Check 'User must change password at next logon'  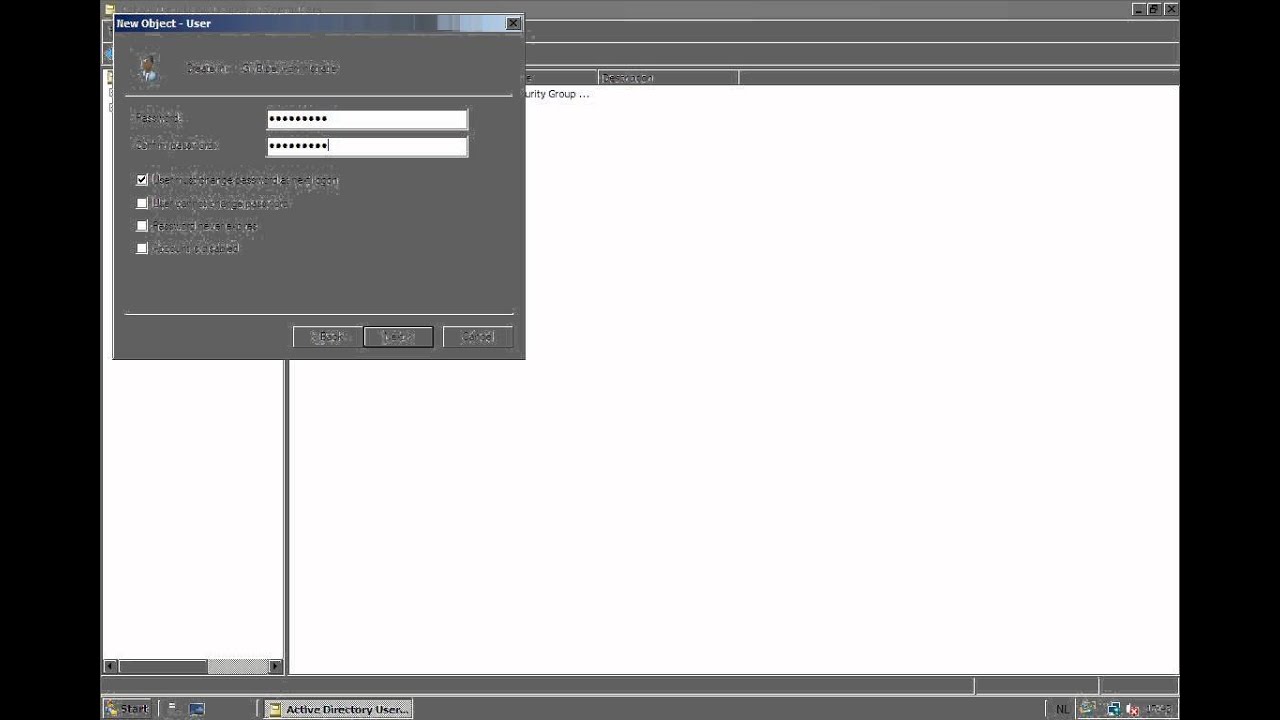[142, 180]
